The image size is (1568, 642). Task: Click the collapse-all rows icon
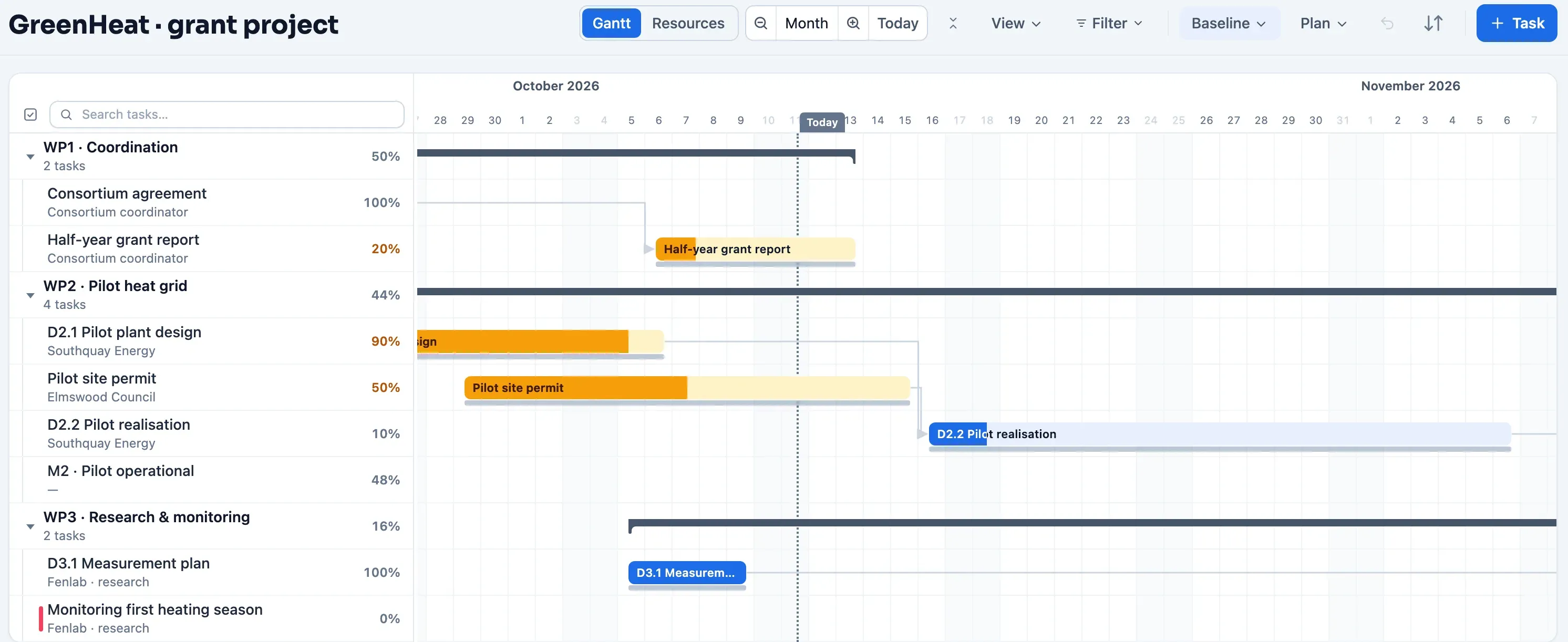click(953, 23)
